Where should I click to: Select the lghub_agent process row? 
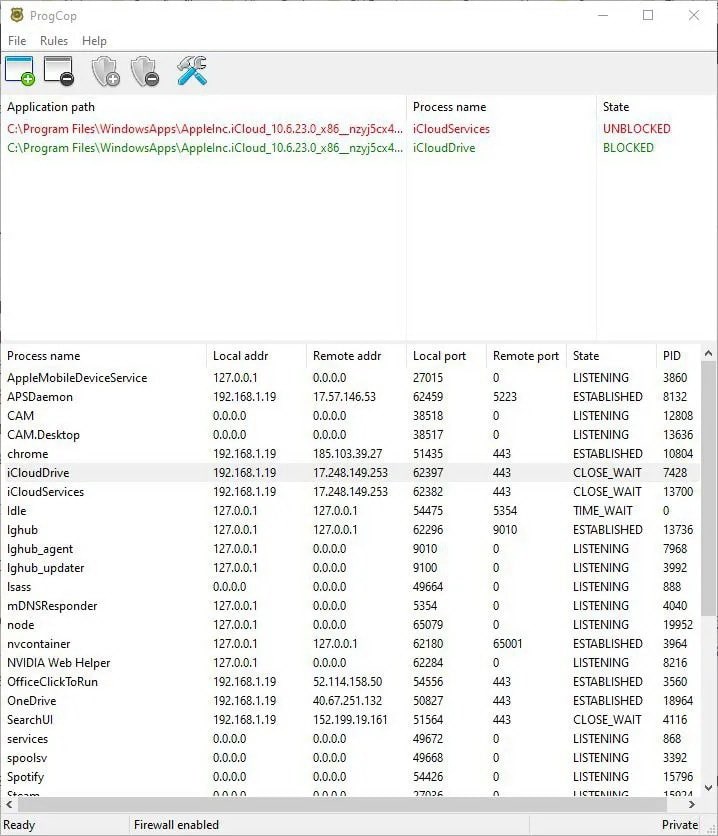[x=351, y=549]
